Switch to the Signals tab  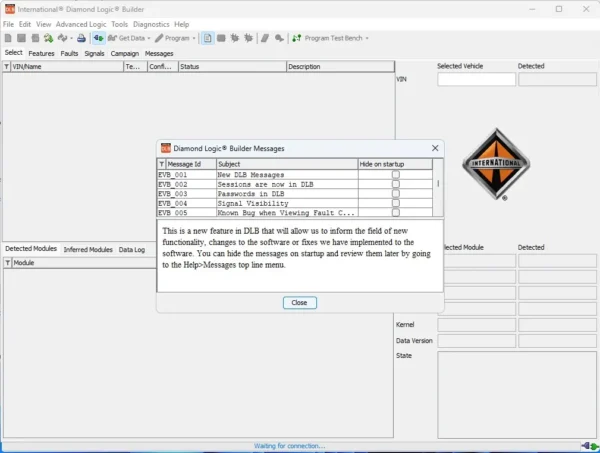coord(94,54)
